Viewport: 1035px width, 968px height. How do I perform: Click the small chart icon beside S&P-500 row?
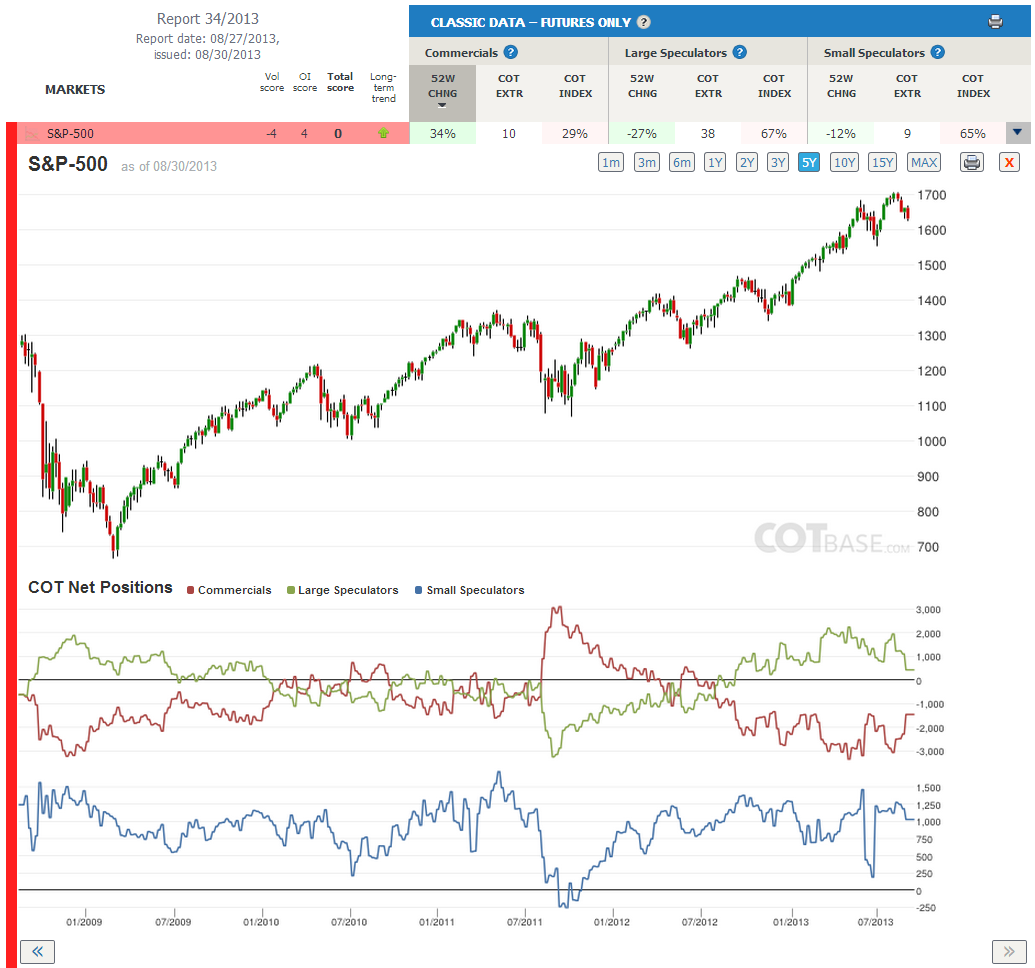[x=31, y=134]
